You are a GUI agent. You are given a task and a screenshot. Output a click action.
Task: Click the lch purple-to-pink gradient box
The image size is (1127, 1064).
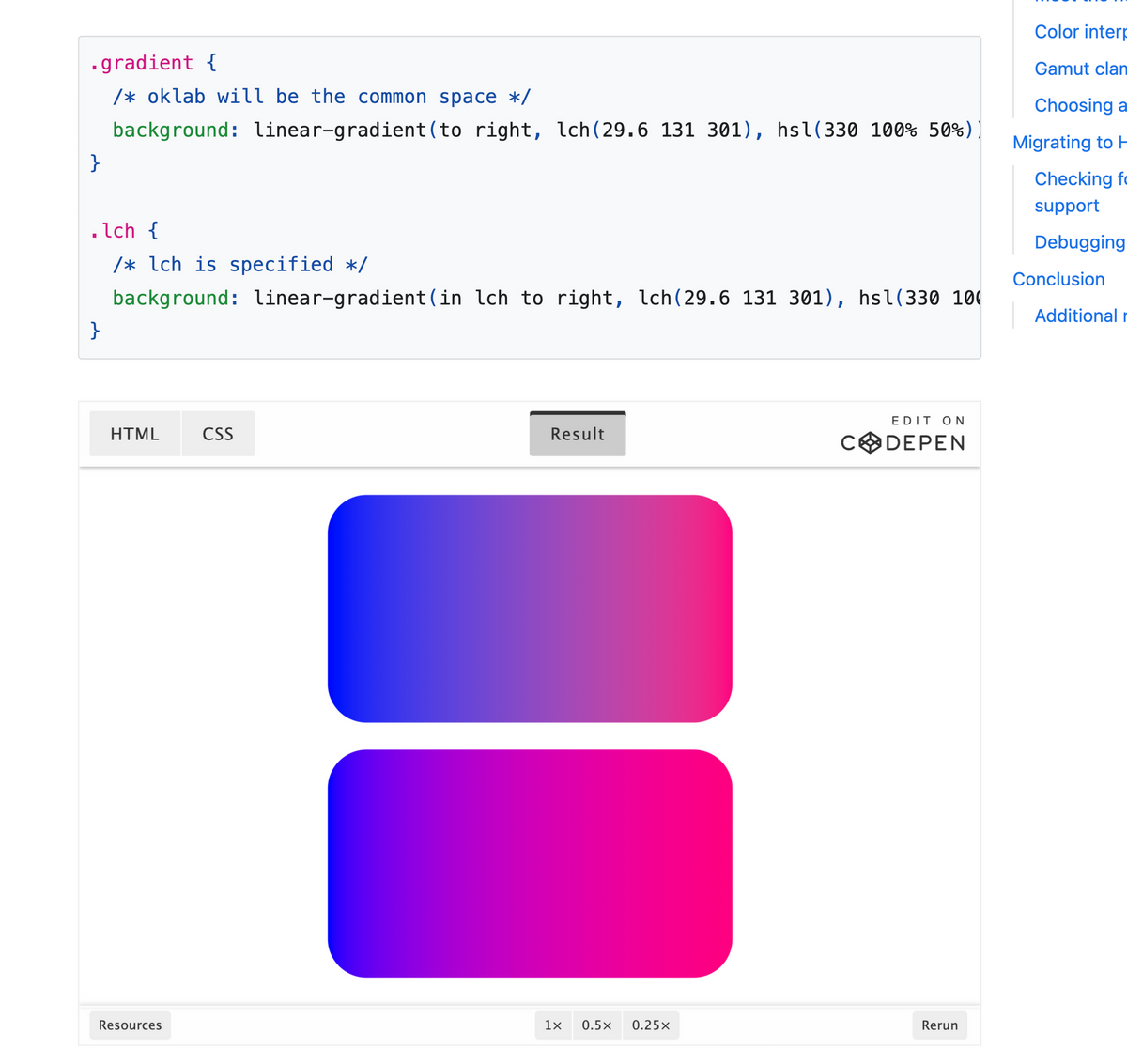[530, 863]
